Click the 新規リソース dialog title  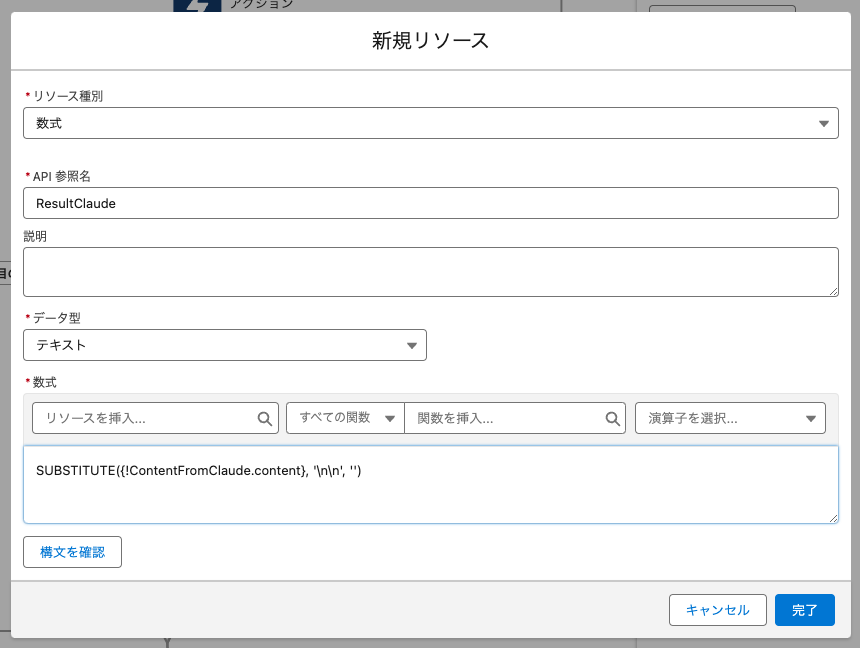point(431,41)
